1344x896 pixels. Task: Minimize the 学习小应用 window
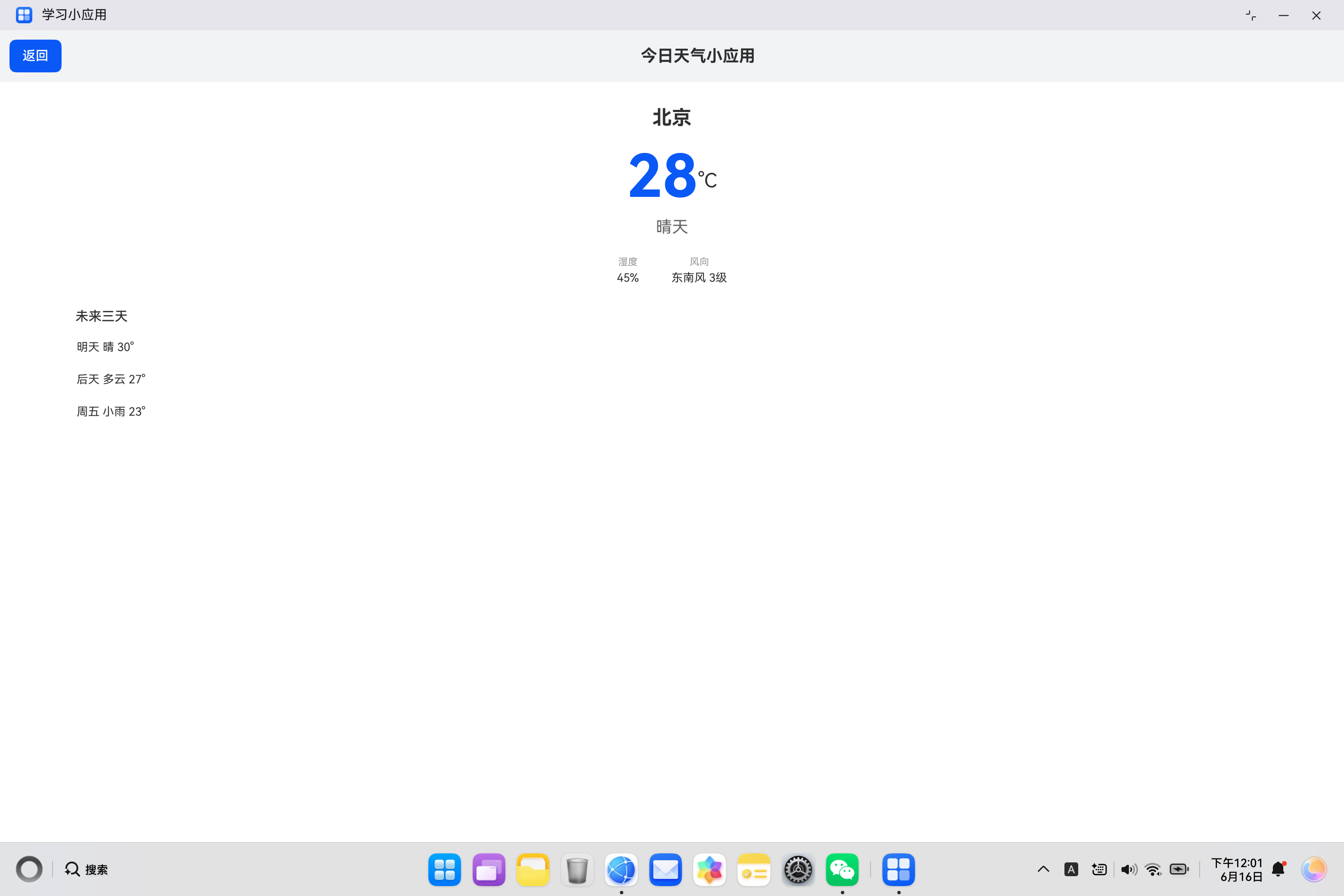tap(1283, 16)
